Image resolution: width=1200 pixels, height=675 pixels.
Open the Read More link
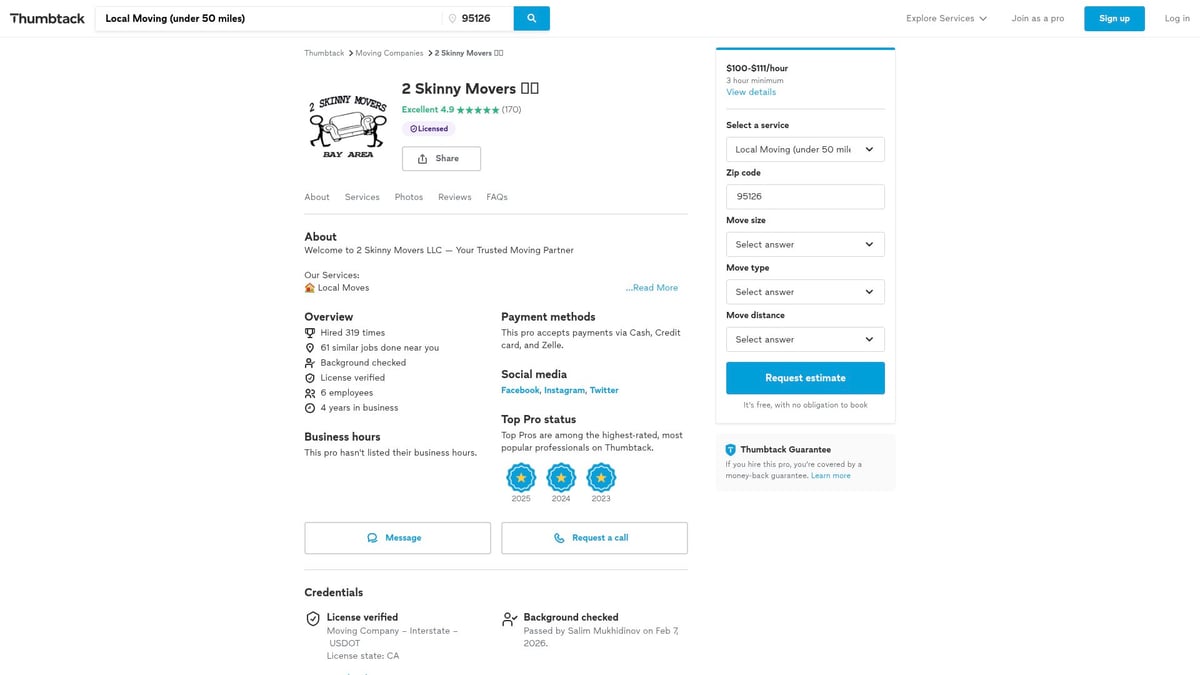pyautogui.click(x=653, y=288)
